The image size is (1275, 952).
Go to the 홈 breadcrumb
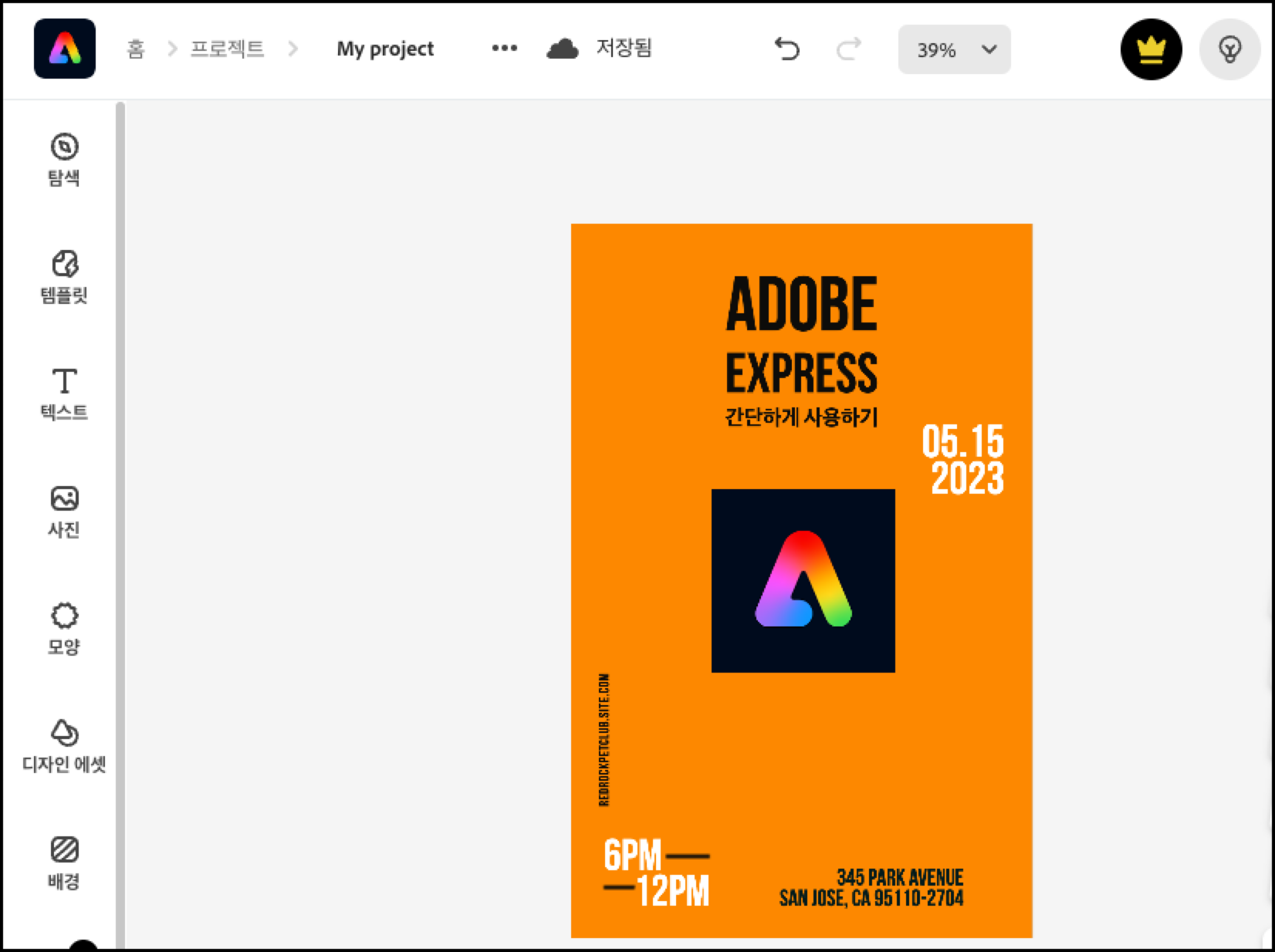click(x=136, y=49)
